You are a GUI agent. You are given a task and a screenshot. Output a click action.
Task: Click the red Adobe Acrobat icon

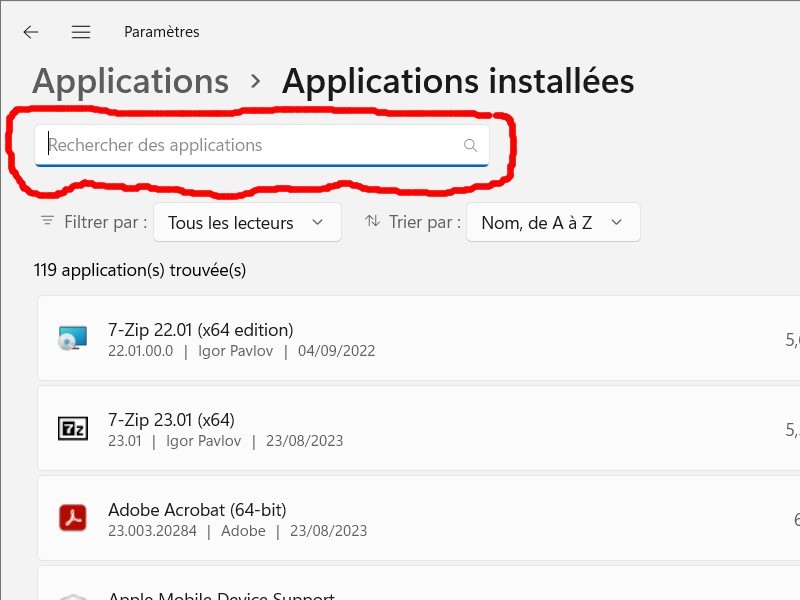point(73,519)
